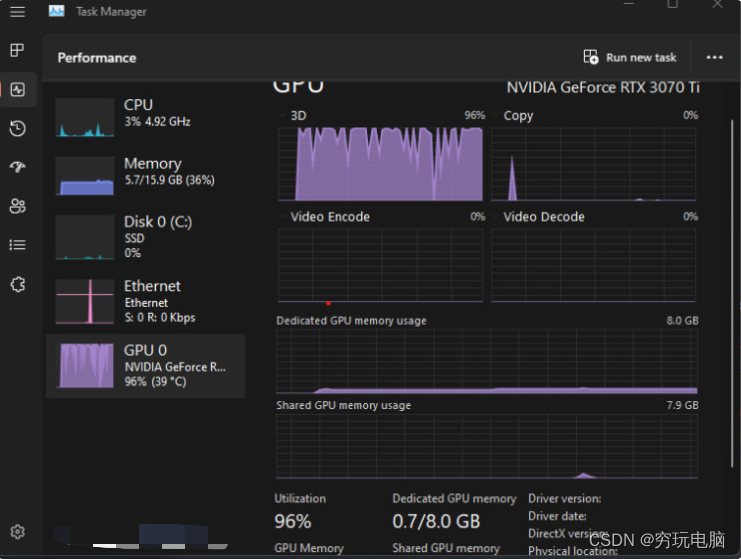The height and width of the screenshot is (559, 741).
Task: Open the Video Encode engine dropdown
Action: tap(283, 216)
